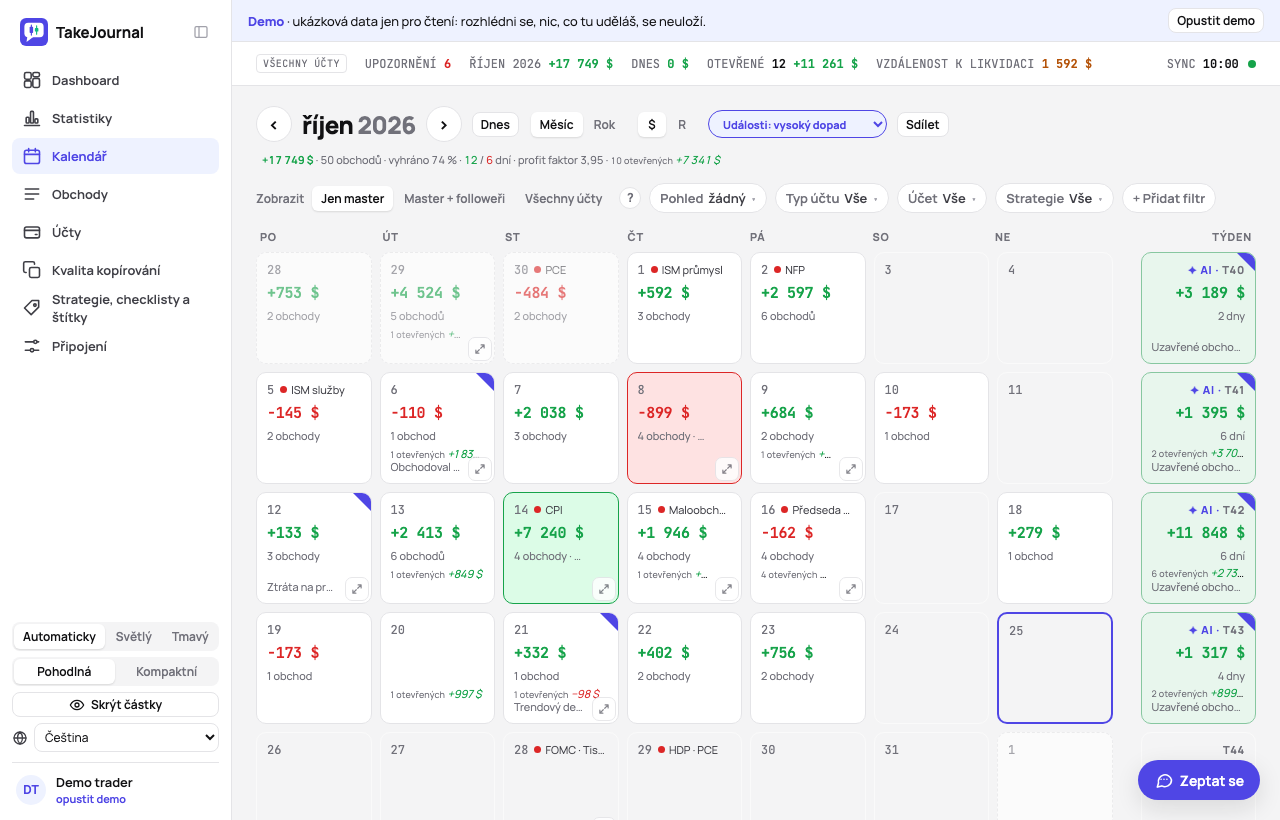This screenshot has width=1280, height=820.
Task: Expand day 8 using its expand icon
Action: tap(727, 468)
